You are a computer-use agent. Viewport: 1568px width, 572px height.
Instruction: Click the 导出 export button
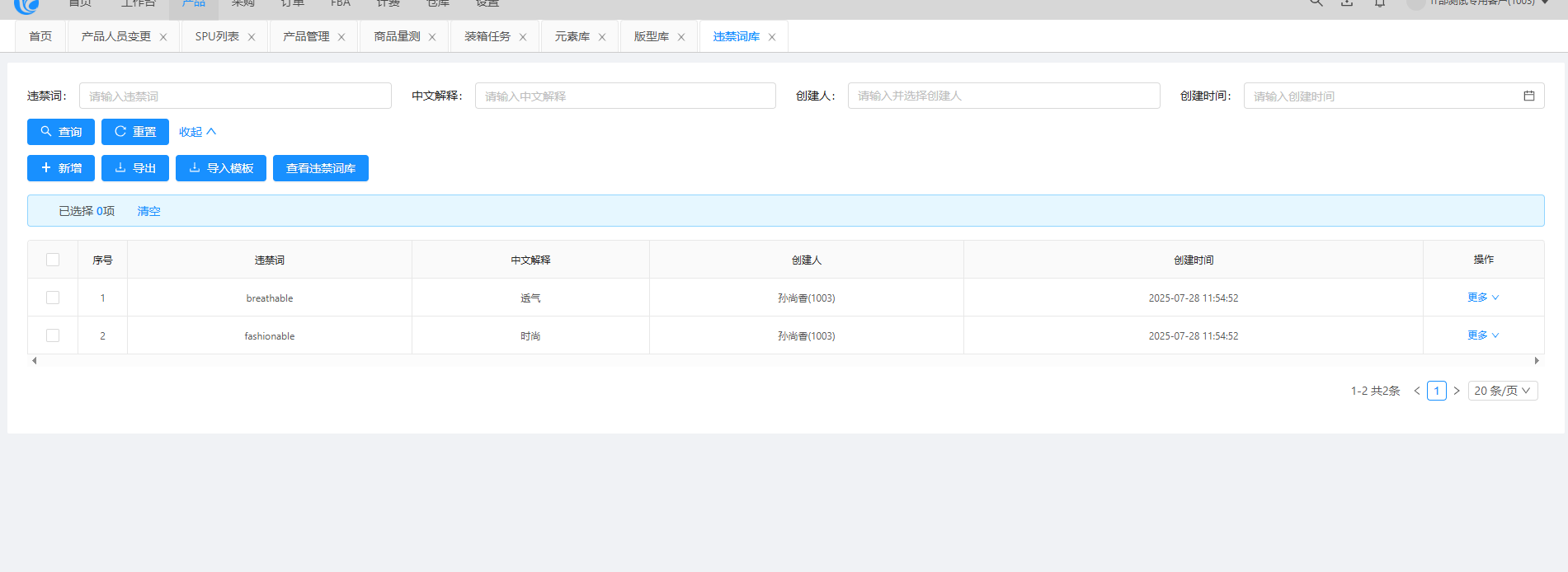tap(135, 168)
